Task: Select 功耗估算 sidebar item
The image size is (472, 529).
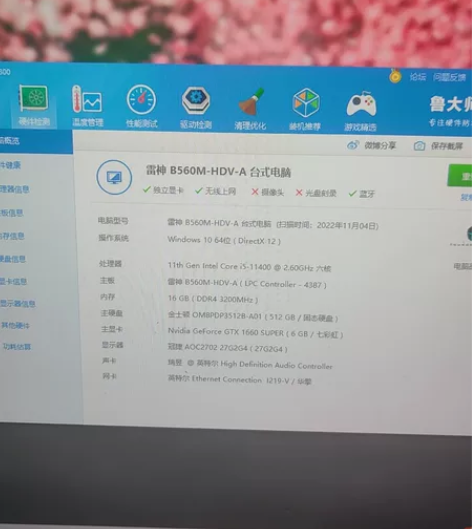Action: tap(17, 346)
